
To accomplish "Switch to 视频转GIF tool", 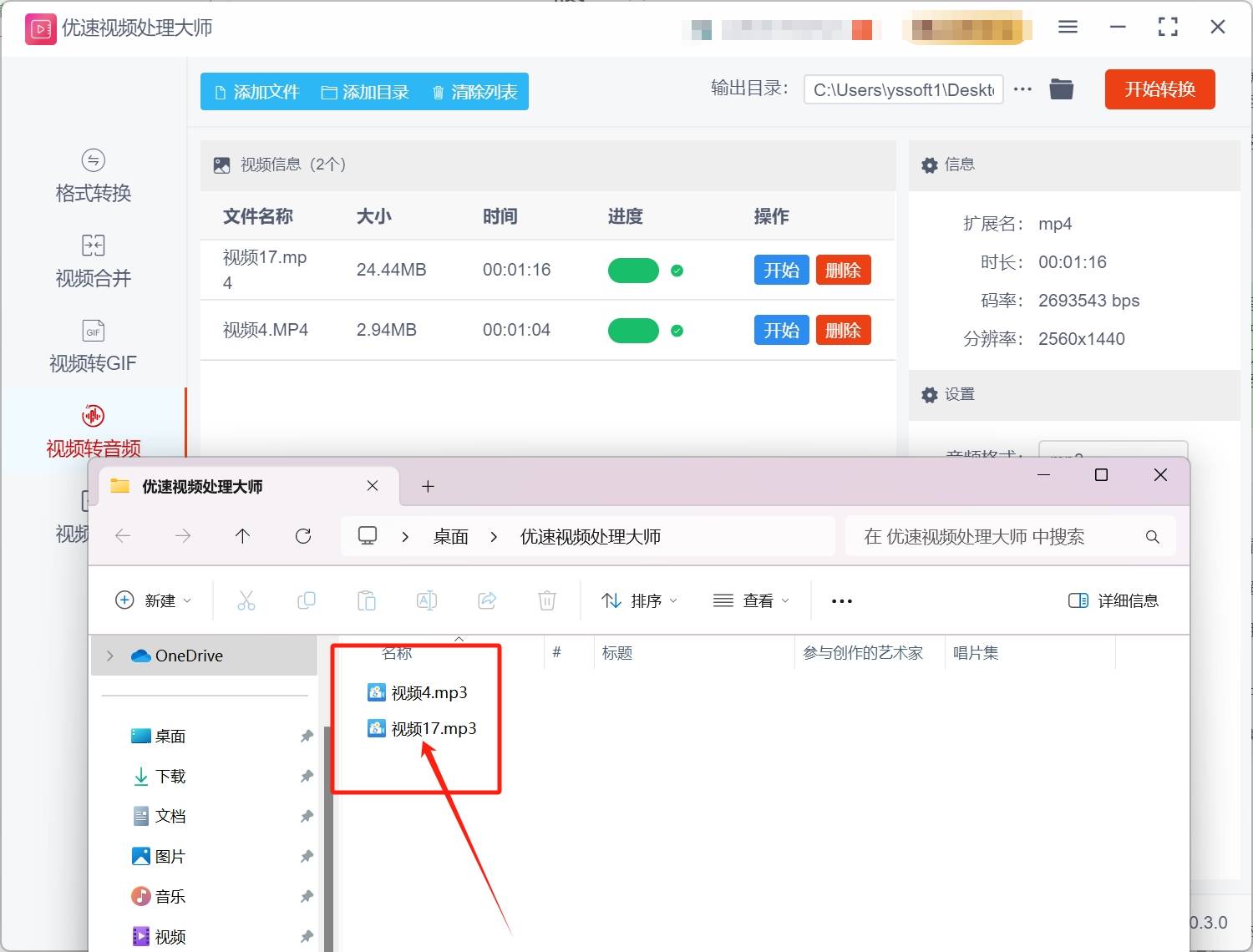I will (x=92, y=346).
